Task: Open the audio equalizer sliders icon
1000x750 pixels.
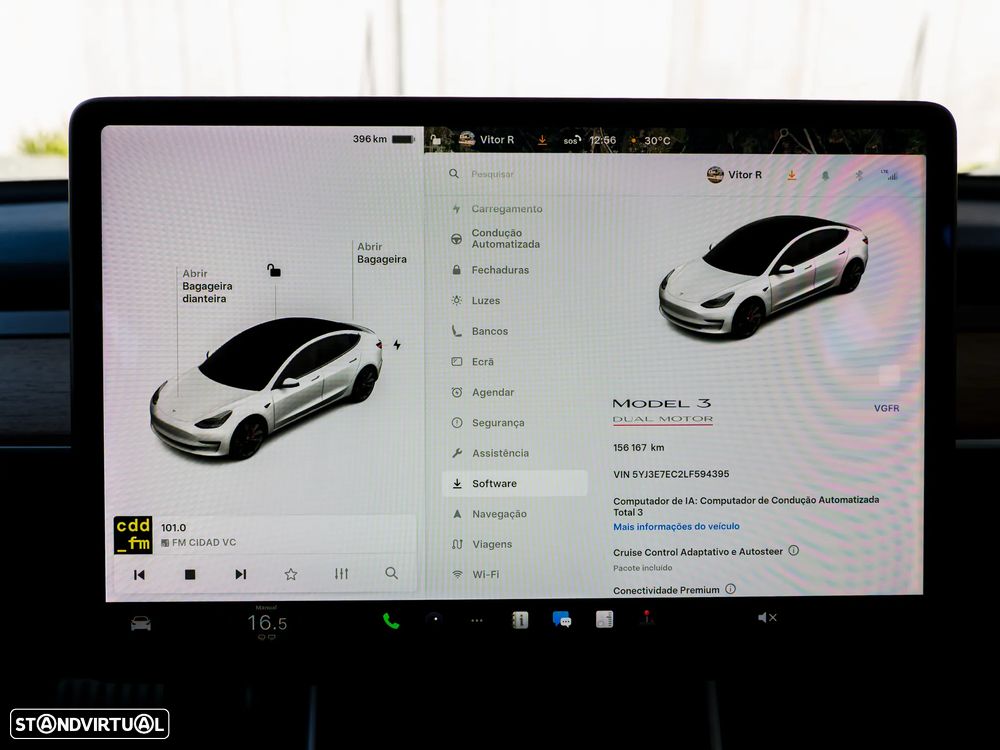Action: click(341, 574)
